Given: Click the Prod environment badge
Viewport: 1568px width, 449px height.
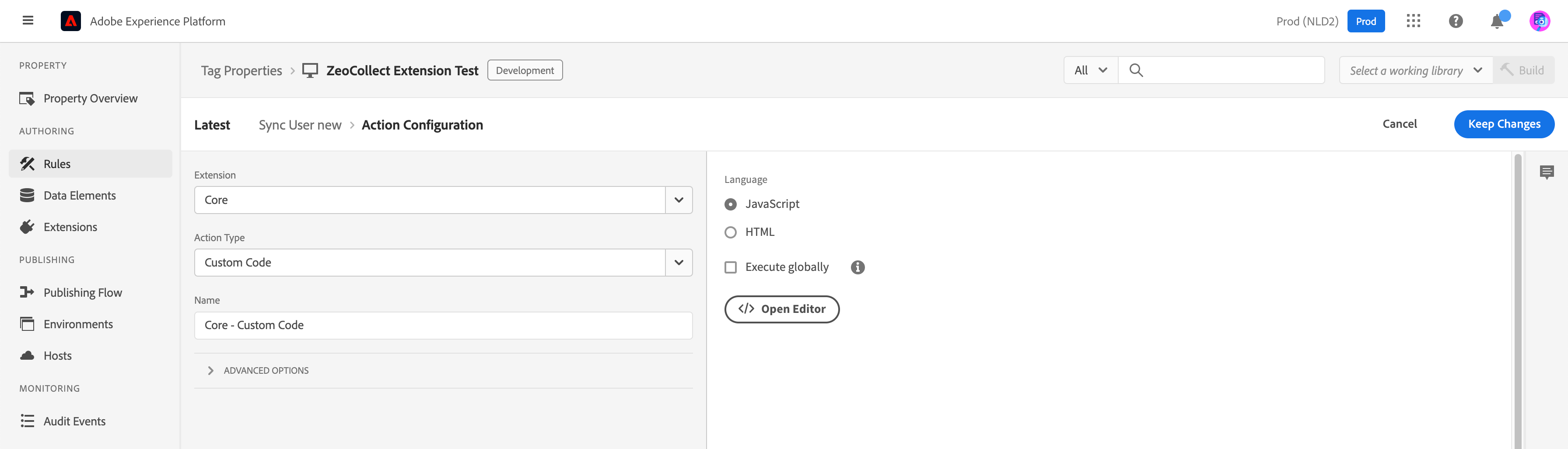Looking at the screenshot, I should pos(1366,21).
